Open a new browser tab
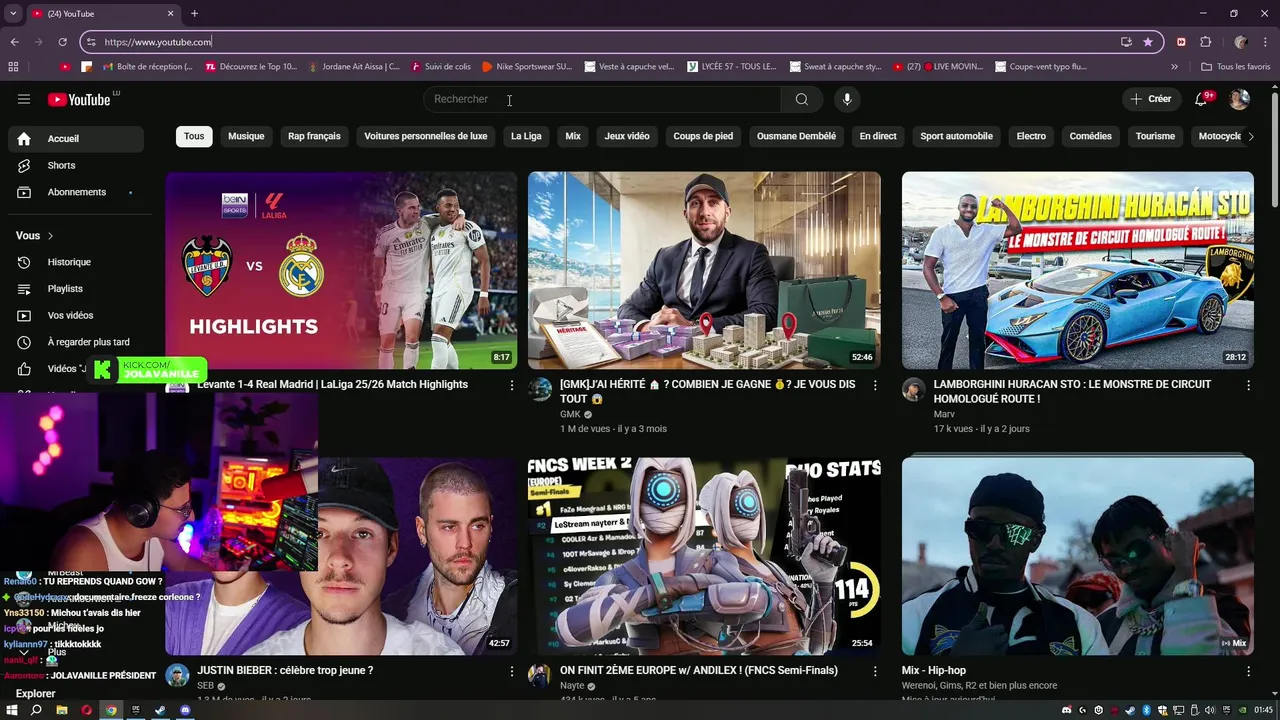 point(194,14)
